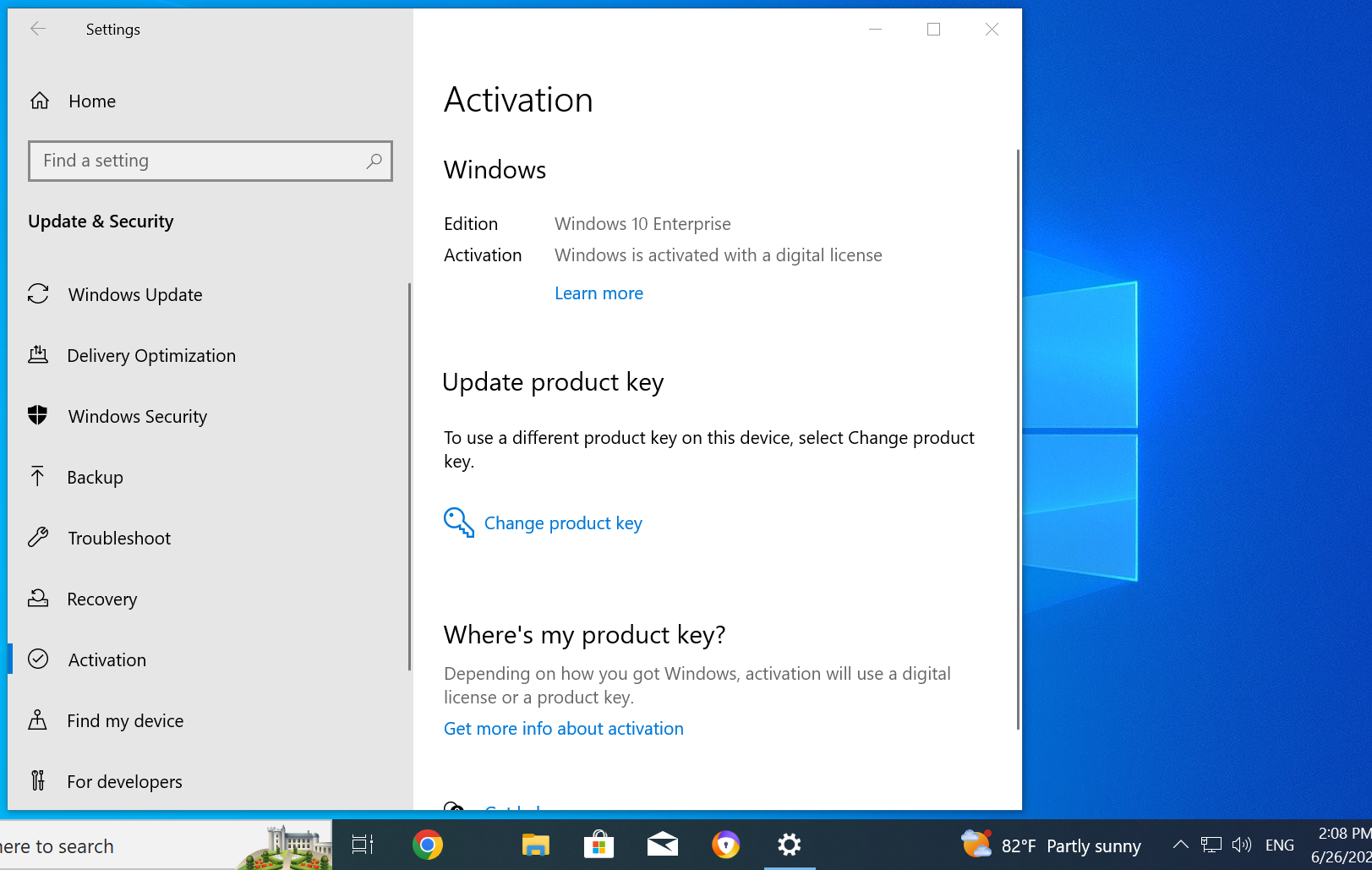Click the Windows 10 Enterprise edition text
This screenshot has height=870, width=1372.
point(642,224)
